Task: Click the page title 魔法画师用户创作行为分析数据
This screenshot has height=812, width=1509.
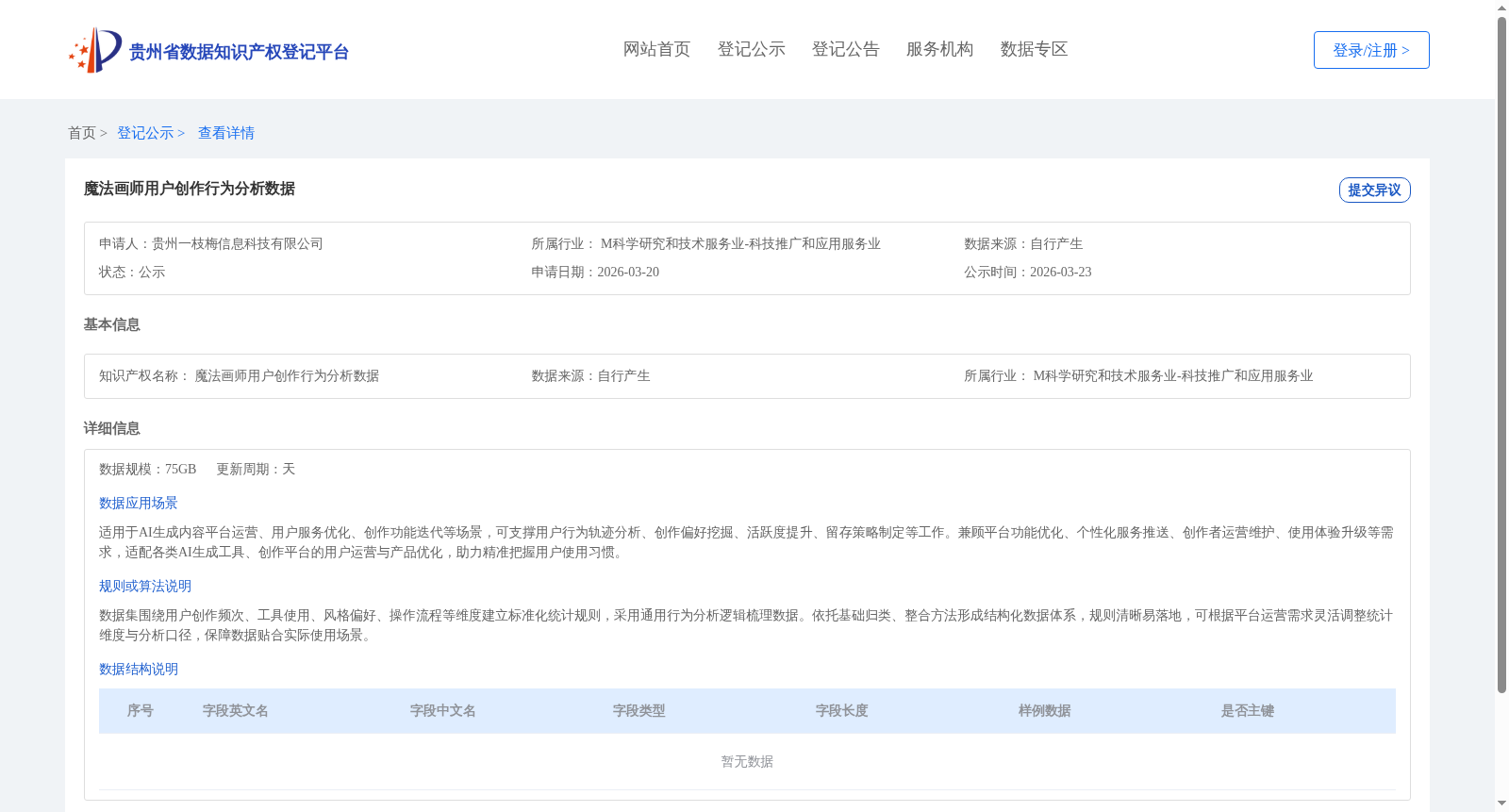Action: (190, 189)
